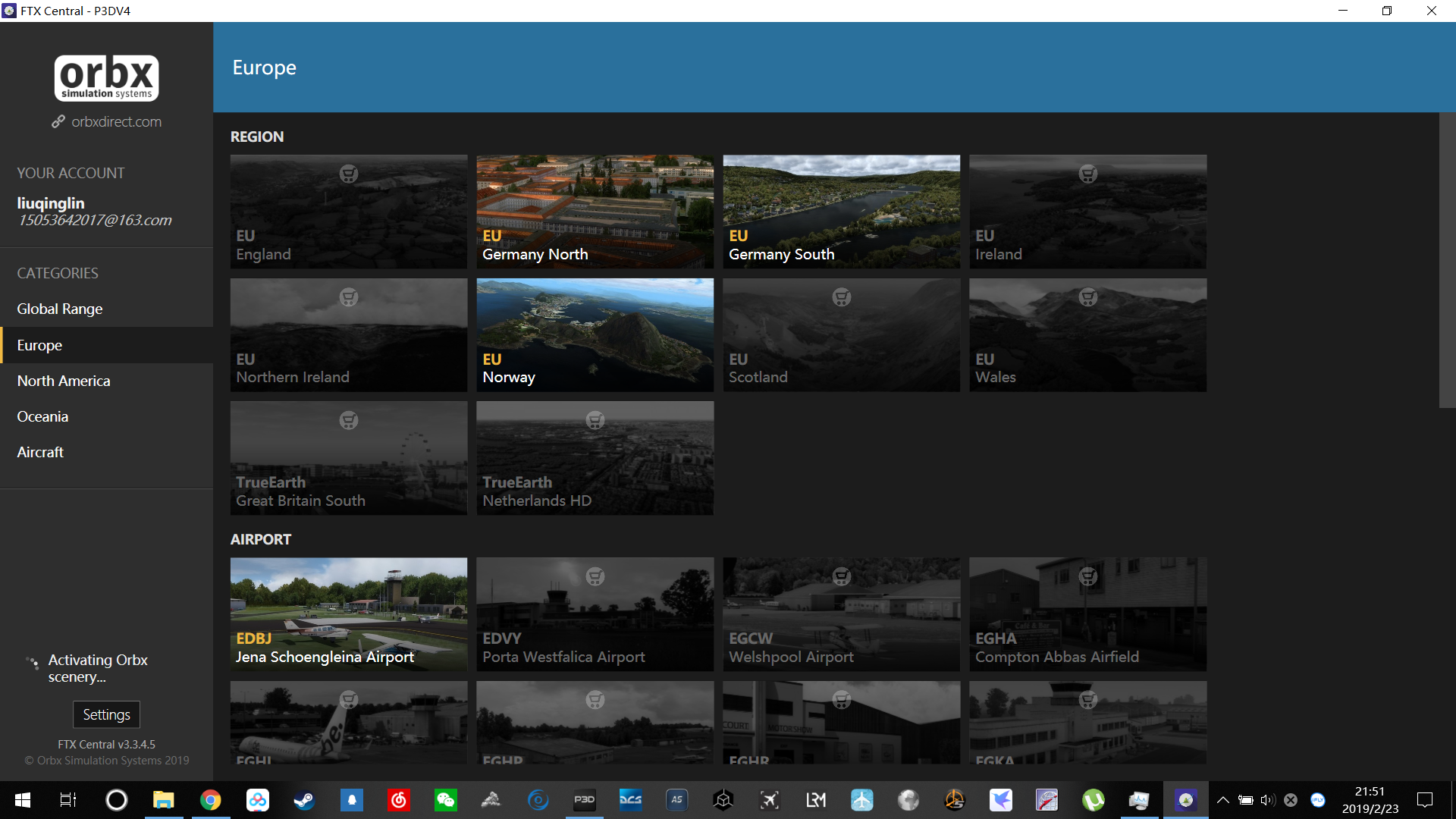Select the North America category
The height and width of the screenshot is (819, 1456).
[106, 381]
